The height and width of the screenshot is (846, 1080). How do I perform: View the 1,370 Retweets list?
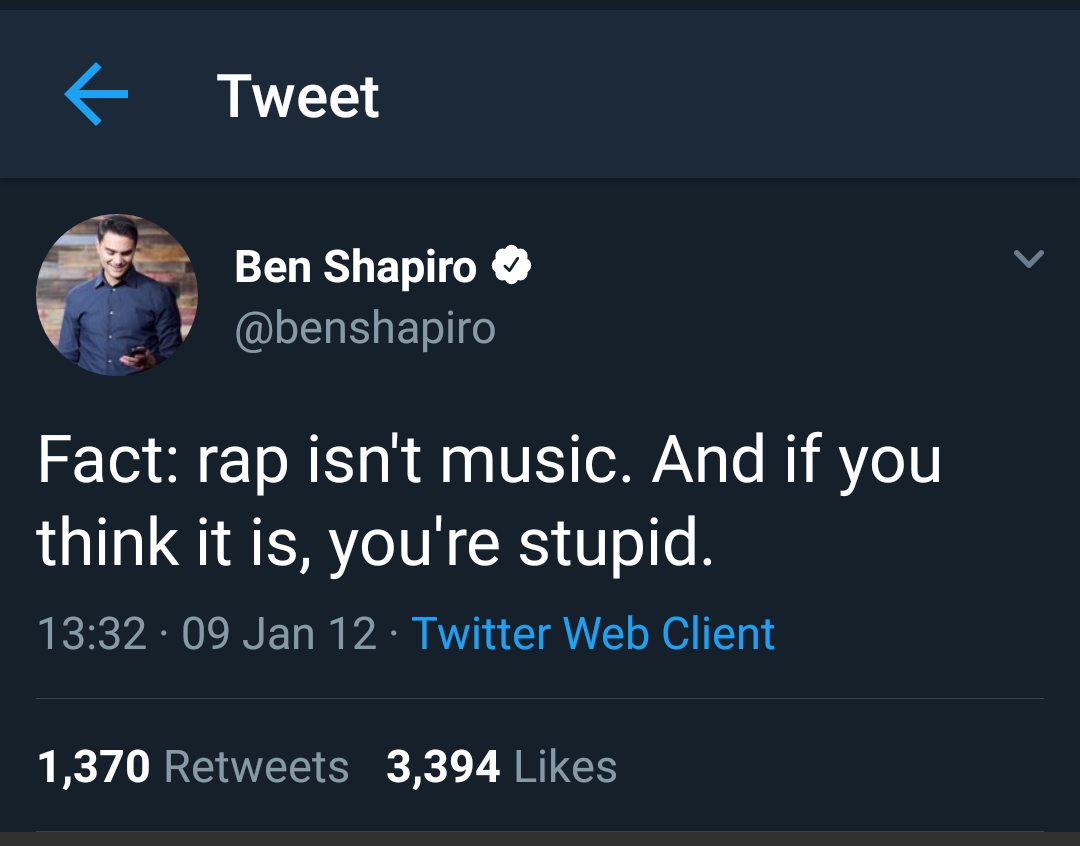[193, 767]
